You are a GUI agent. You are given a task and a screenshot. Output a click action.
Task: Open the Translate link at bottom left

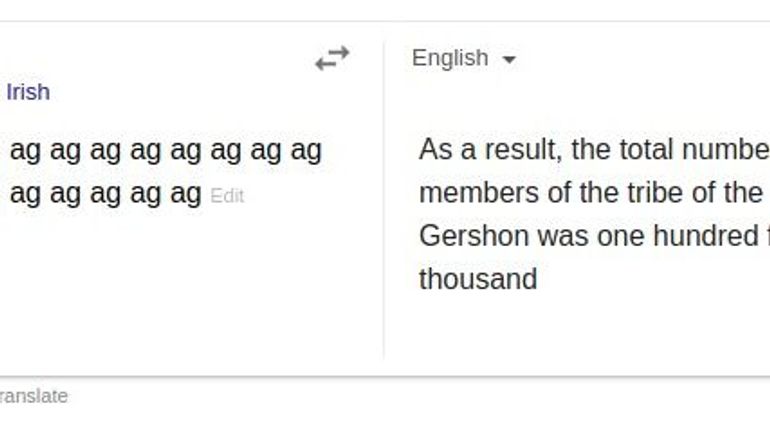click(34, 396)
